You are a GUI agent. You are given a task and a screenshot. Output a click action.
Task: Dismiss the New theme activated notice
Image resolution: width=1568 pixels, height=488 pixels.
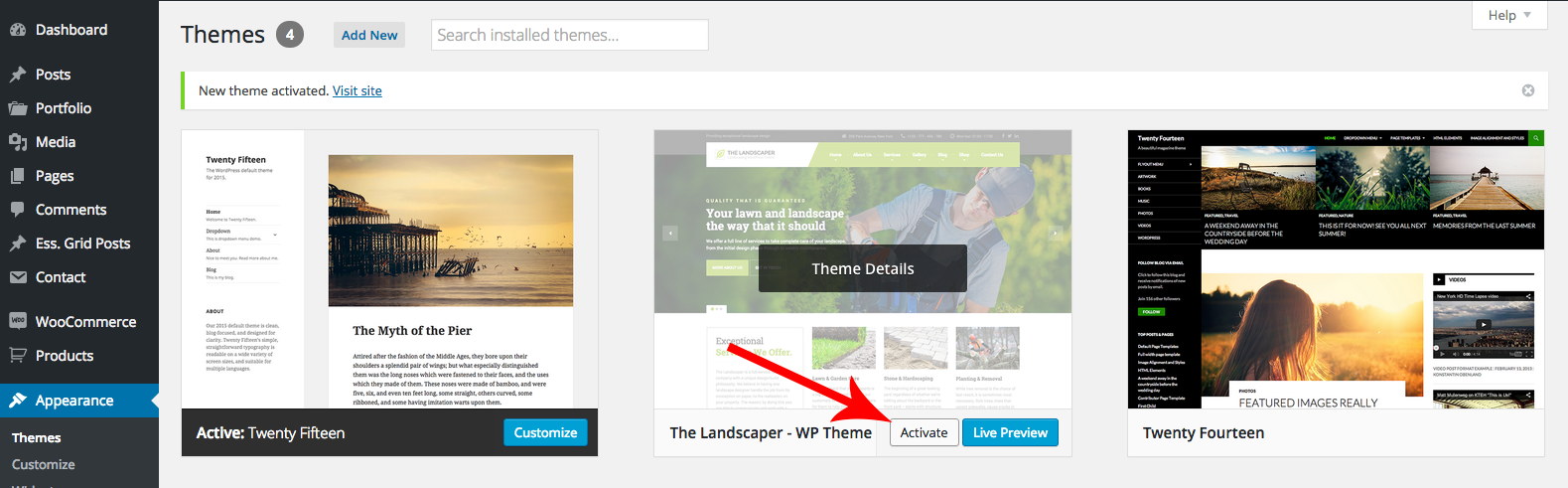1528,90
